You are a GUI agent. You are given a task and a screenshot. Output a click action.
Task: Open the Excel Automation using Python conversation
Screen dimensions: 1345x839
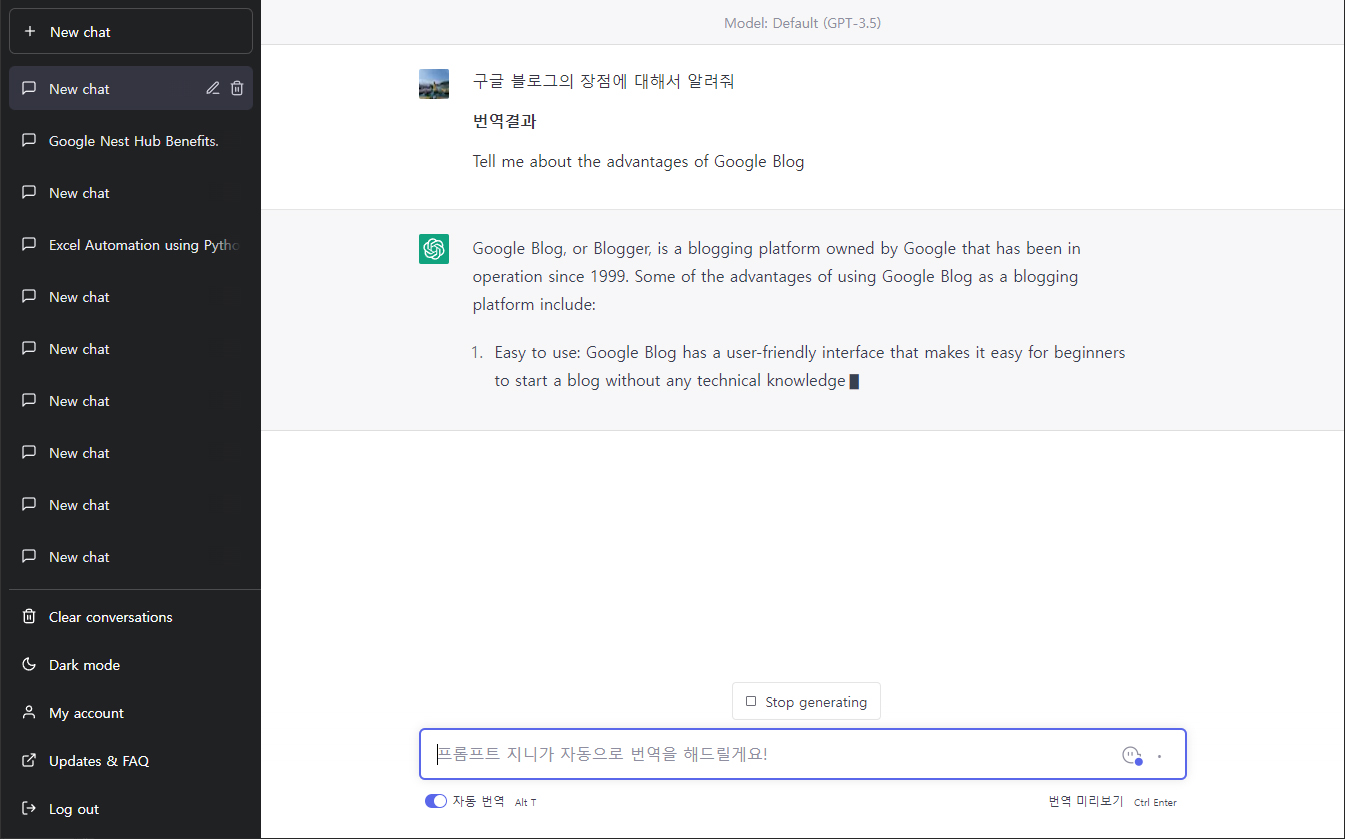point(130,244)
